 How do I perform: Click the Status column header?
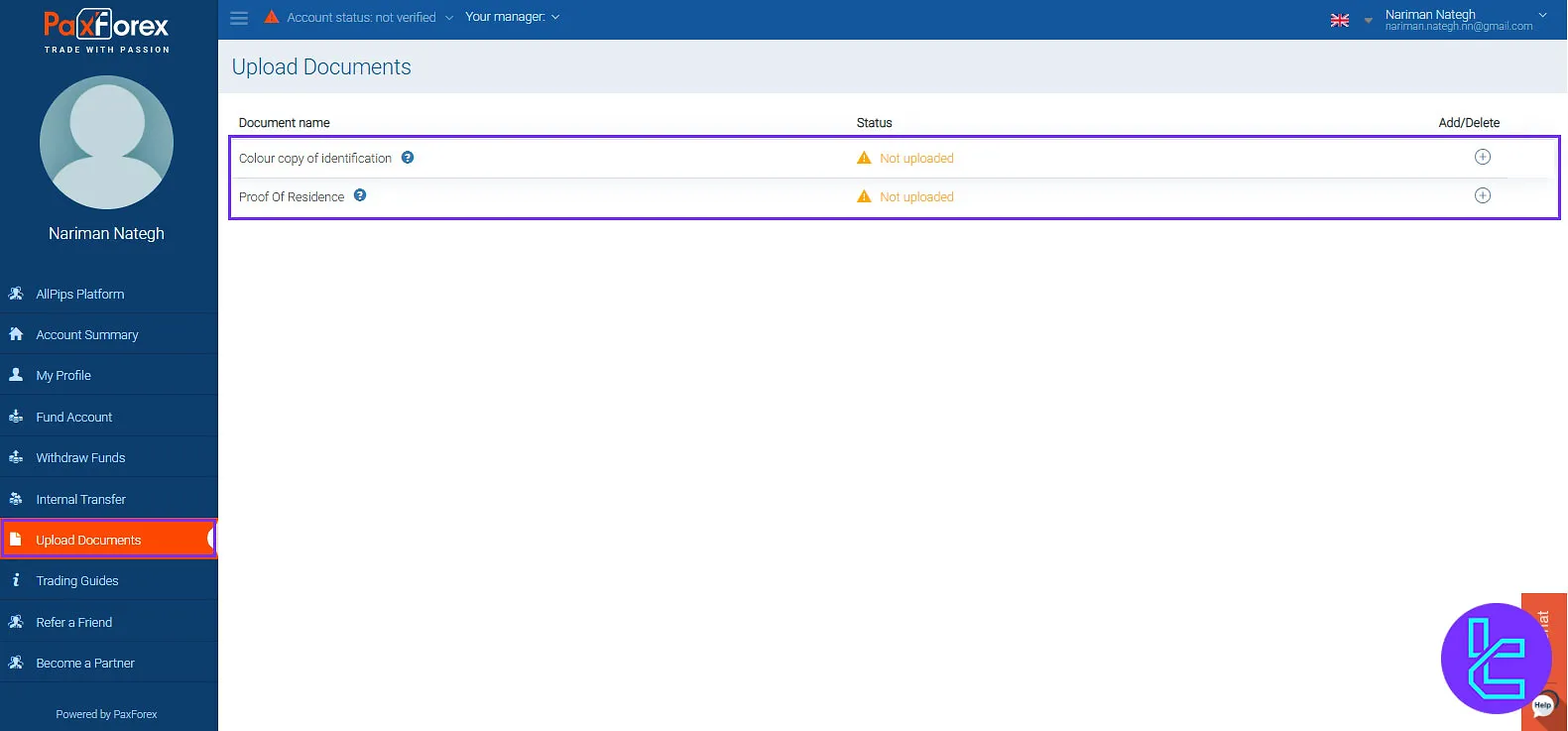[875, 123]
